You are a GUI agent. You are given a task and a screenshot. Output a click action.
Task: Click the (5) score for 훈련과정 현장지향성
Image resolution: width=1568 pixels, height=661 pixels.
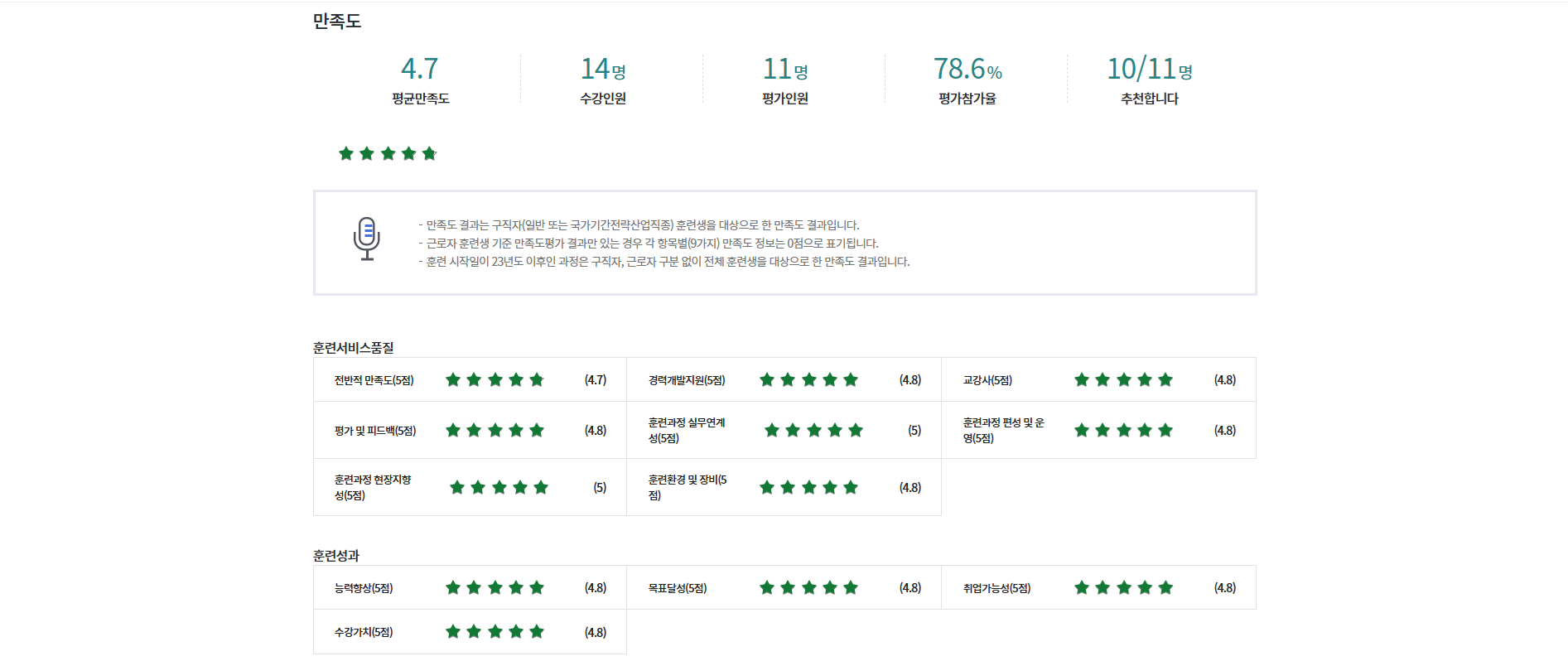coord(600,488)
